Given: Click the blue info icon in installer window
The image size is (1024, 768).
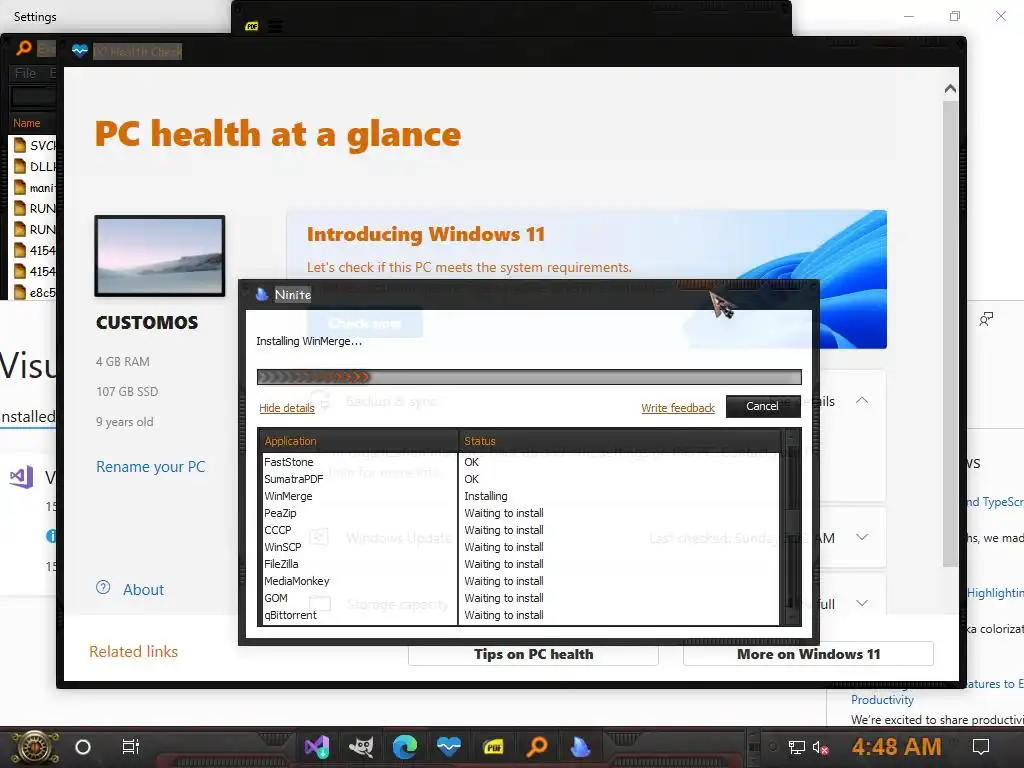Looking at the screenshot, I should tap(51, 536).
